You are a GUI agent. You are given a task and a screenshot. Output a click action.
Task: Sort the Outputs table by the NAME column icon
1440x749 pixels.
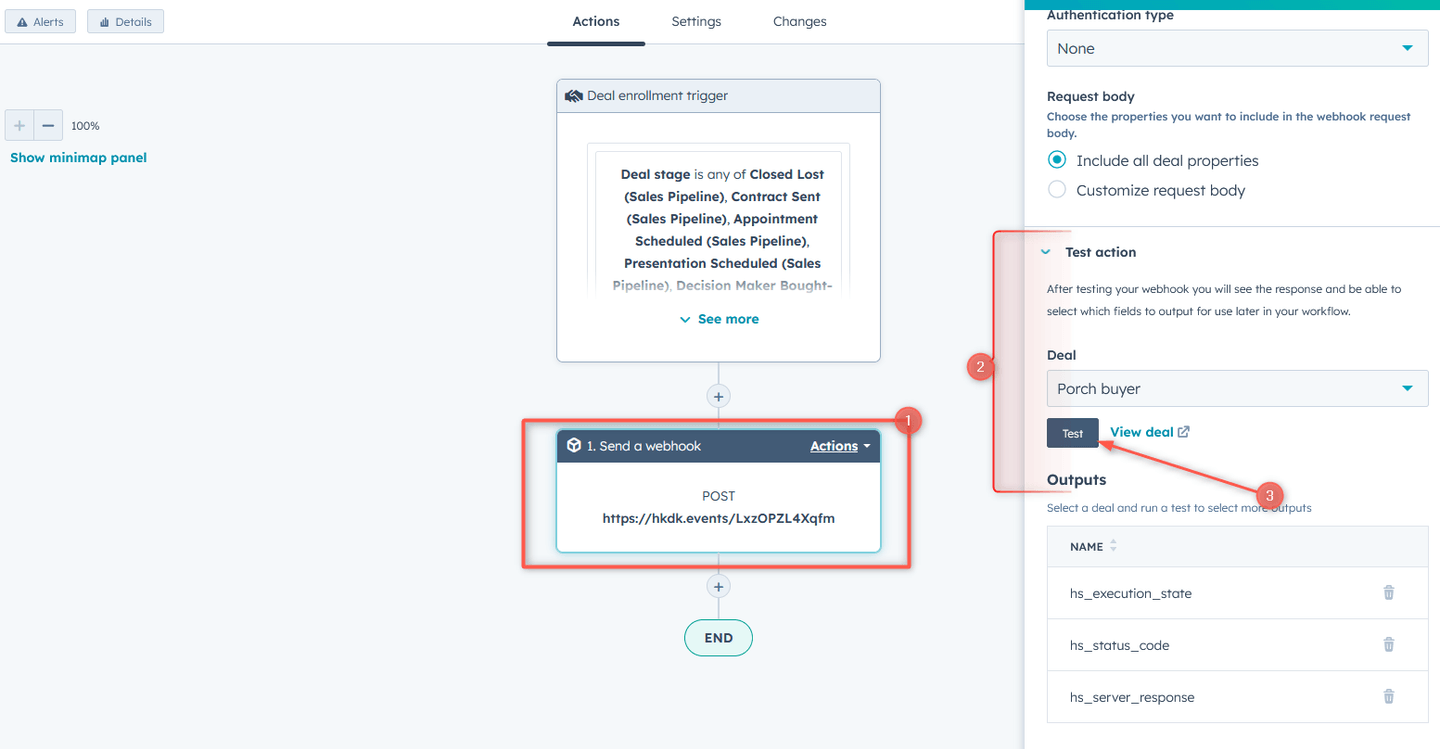(1113, 546)
